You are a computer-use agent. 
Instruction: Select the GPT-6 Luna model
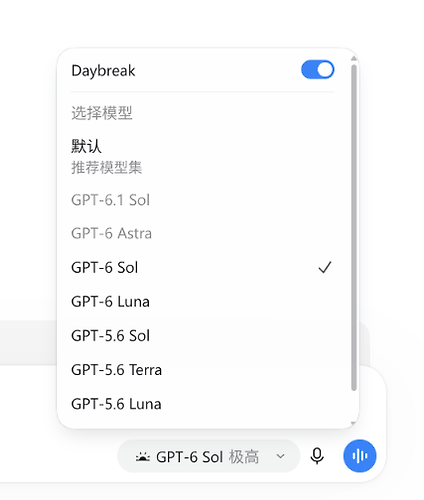(203, 302)
